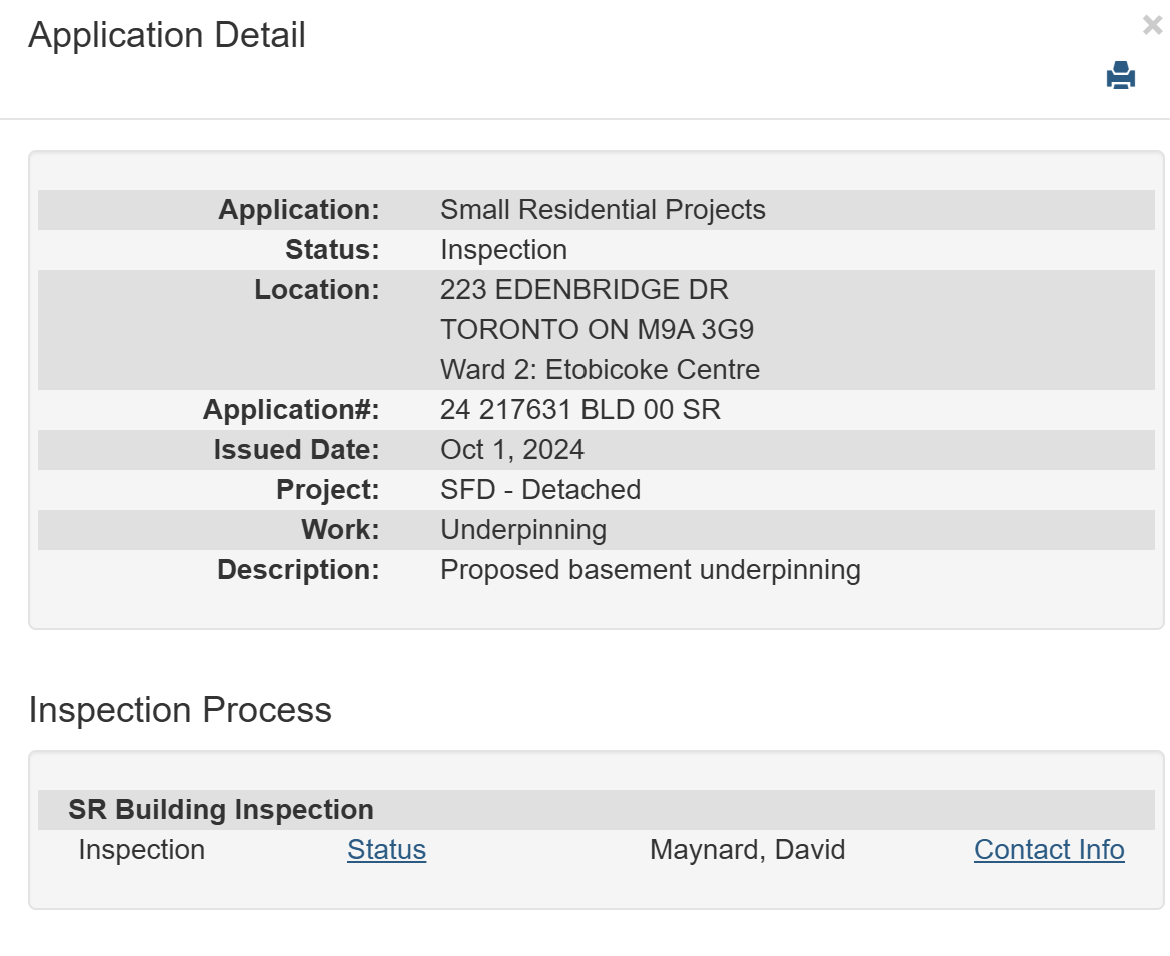Click the printer icon to print details
The width and height of the screenshot is (1170, 956).
pyautogui.click(x=1120, y=76)
